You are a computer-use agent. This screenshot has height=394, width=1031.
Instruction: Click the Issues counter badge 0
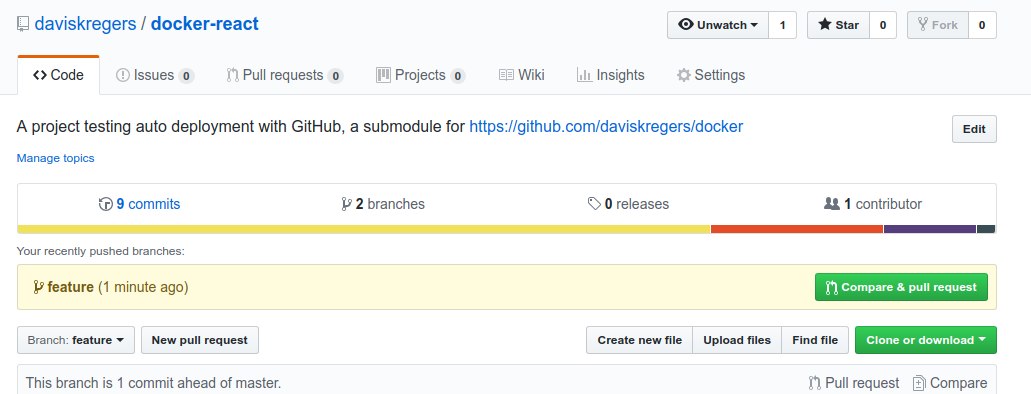[x=186, y=76]
